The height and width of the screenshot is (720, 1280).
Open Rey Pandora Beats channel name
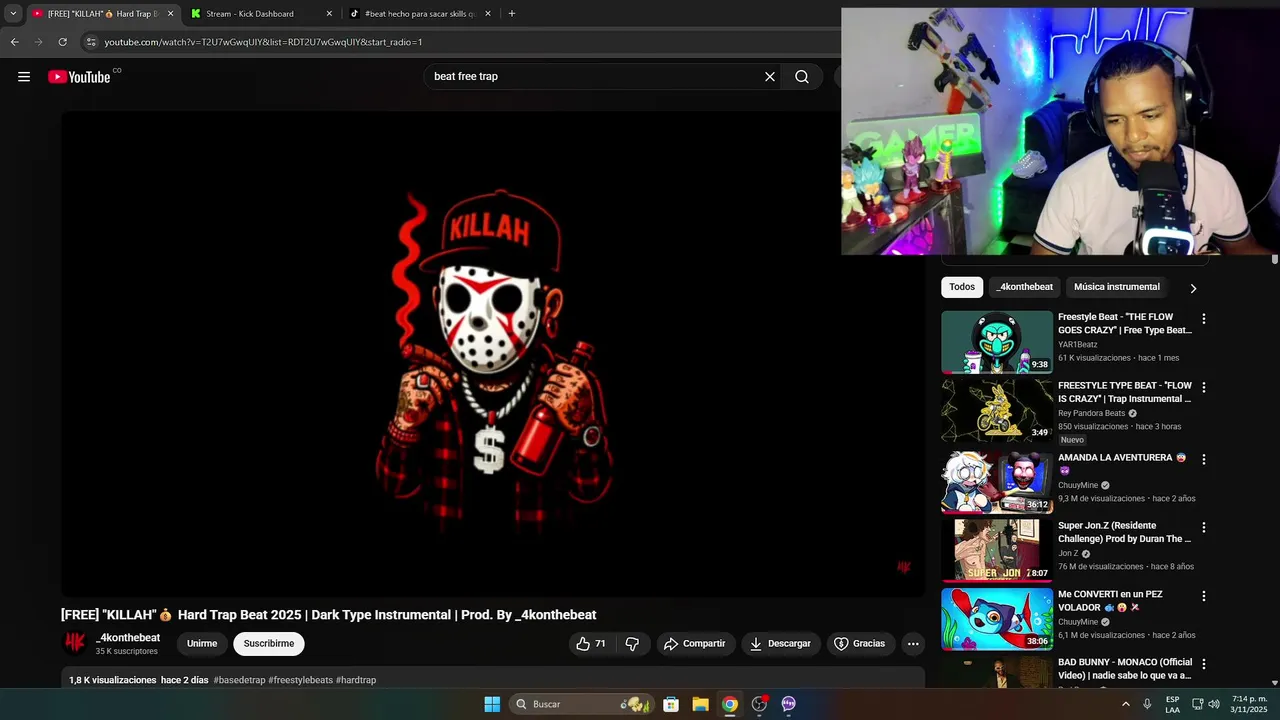click(x=1091, y=413)
